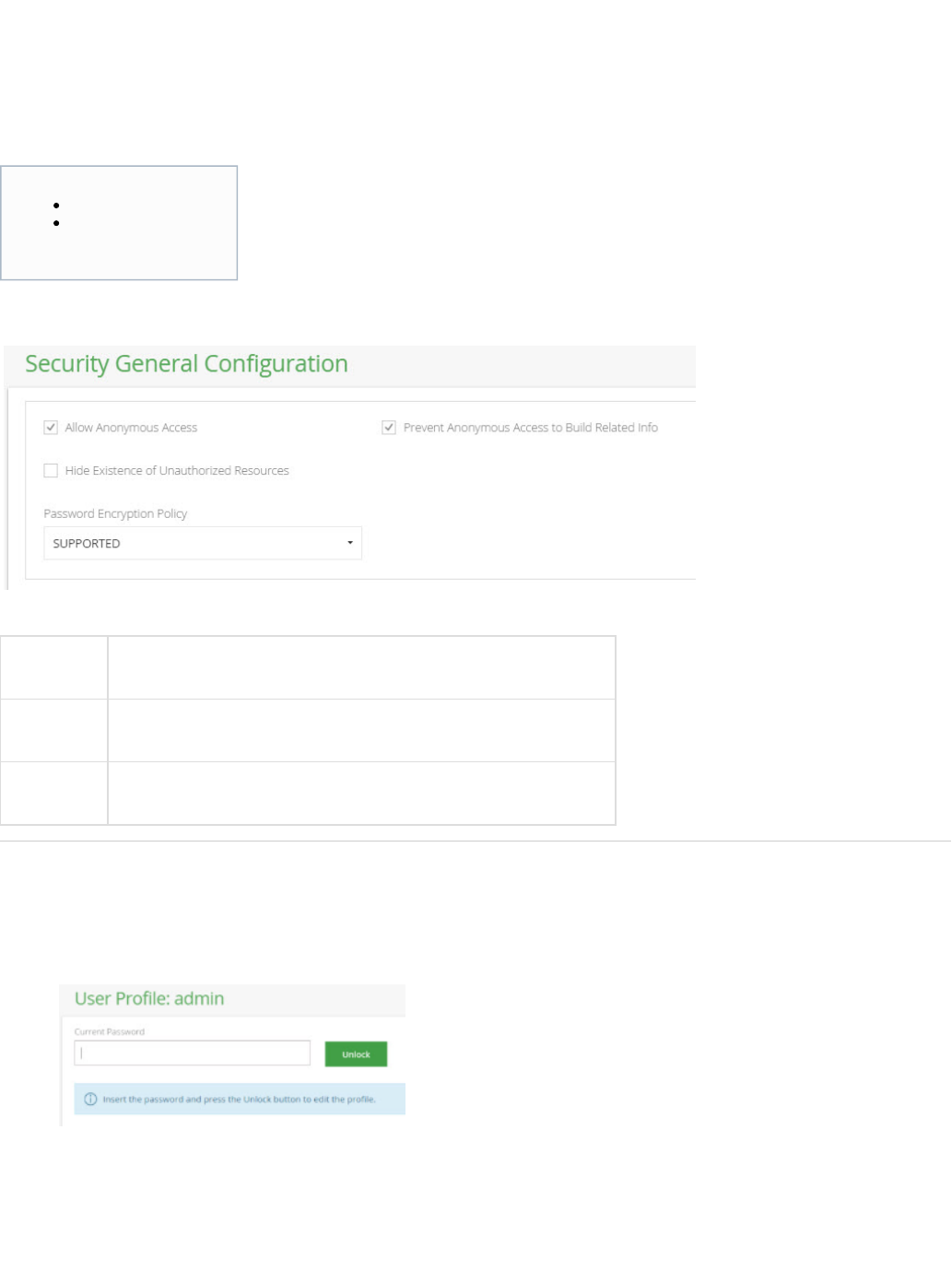Click the Insert the password instruction message
The width and height of the screenshot is (952, 1283).
239,1099
